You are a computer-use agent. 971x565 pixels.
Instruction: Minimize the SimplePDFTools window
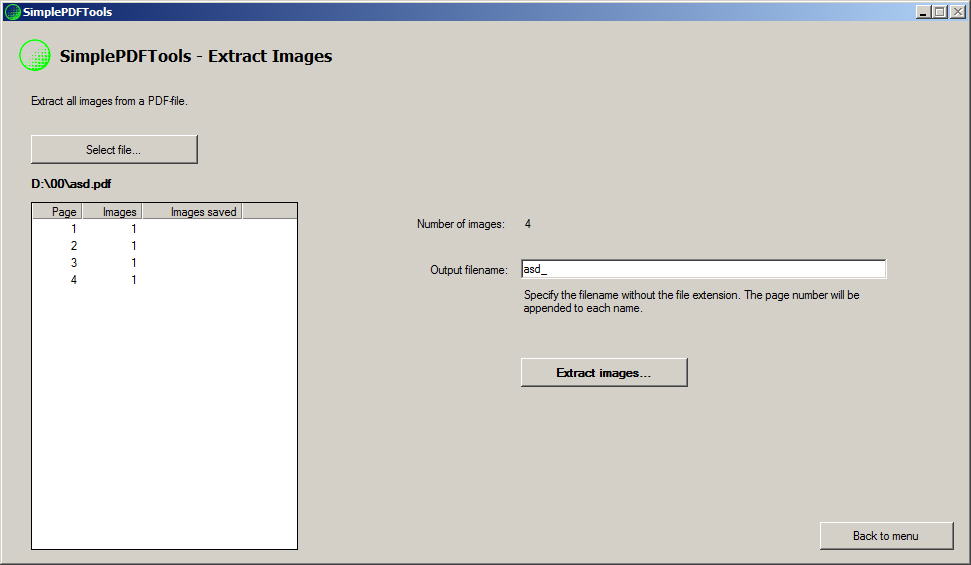[923, 12]
